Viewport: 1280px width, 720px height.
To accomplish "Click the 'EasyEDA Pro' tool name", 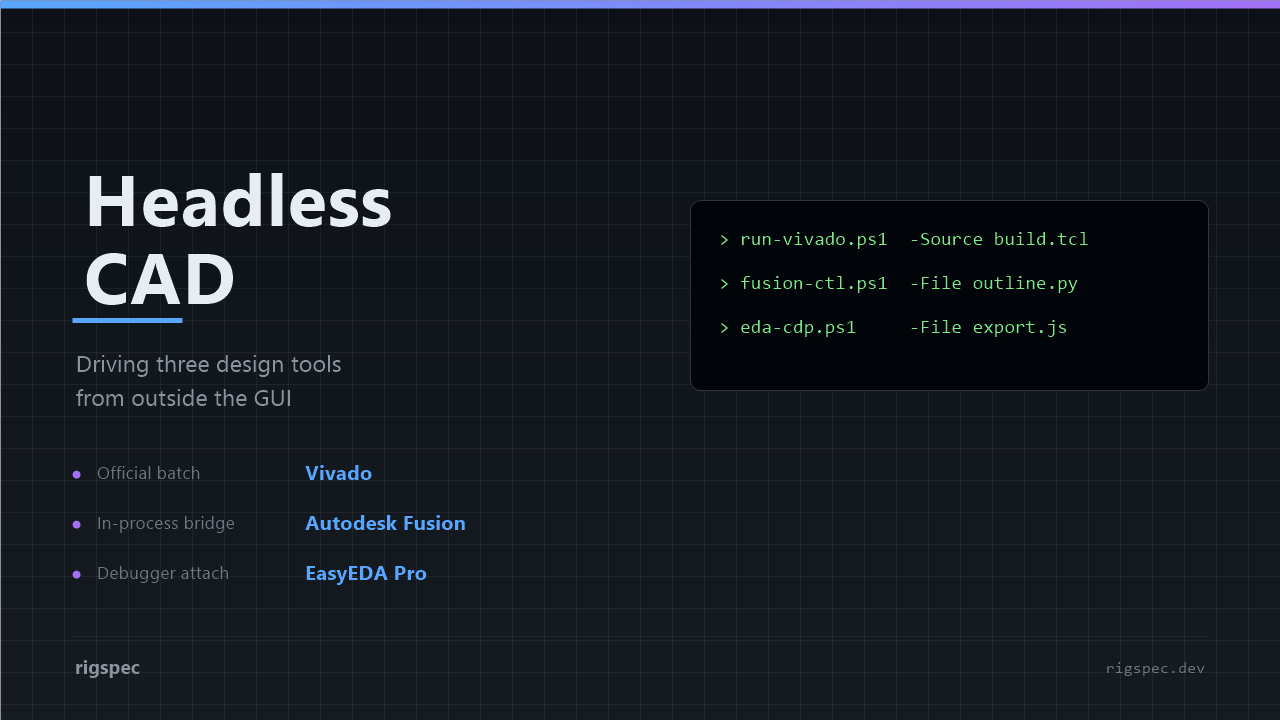I will (x=366, y=573).
